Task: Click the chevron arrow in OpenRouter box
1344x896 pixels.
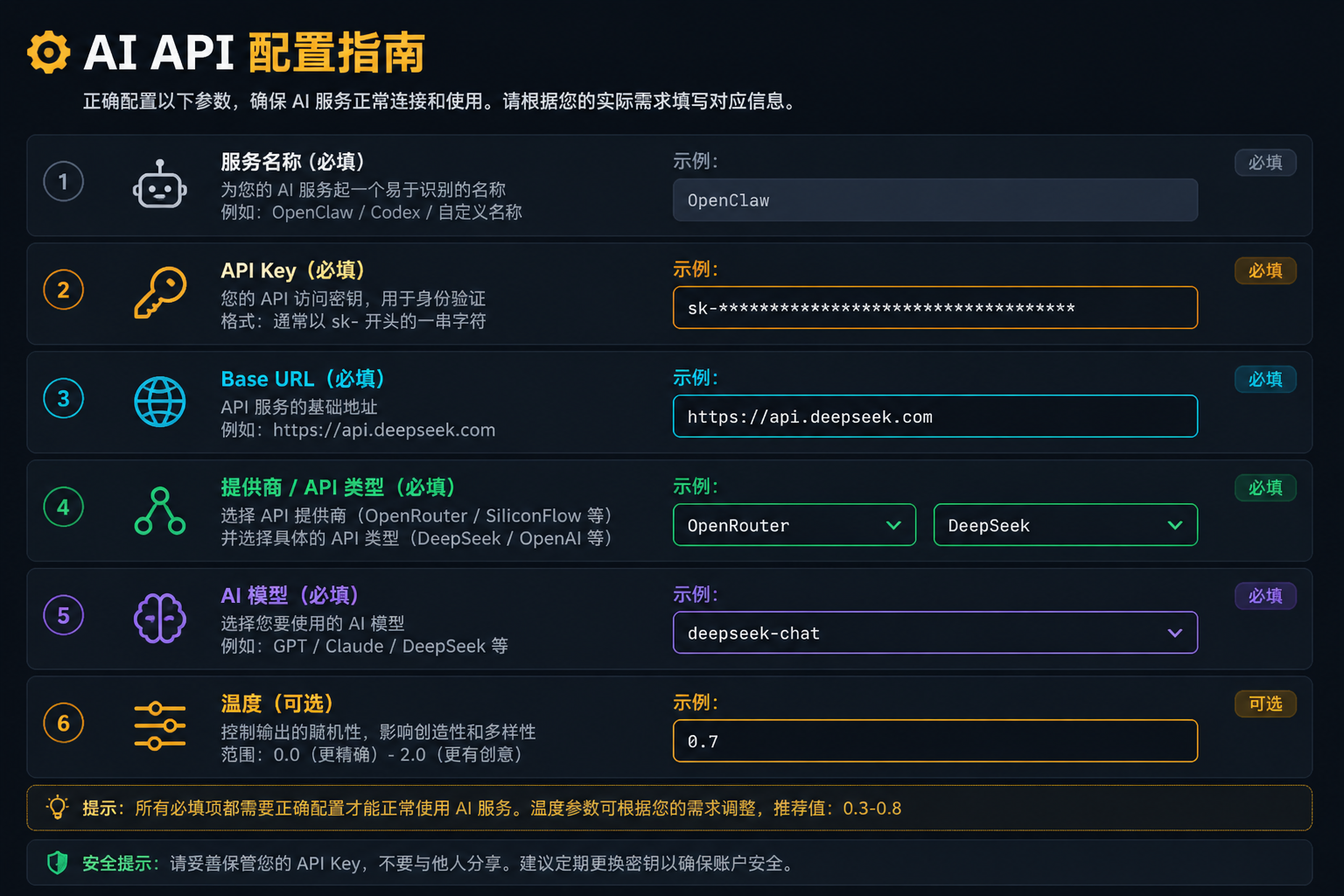Action: click(893, 525)
